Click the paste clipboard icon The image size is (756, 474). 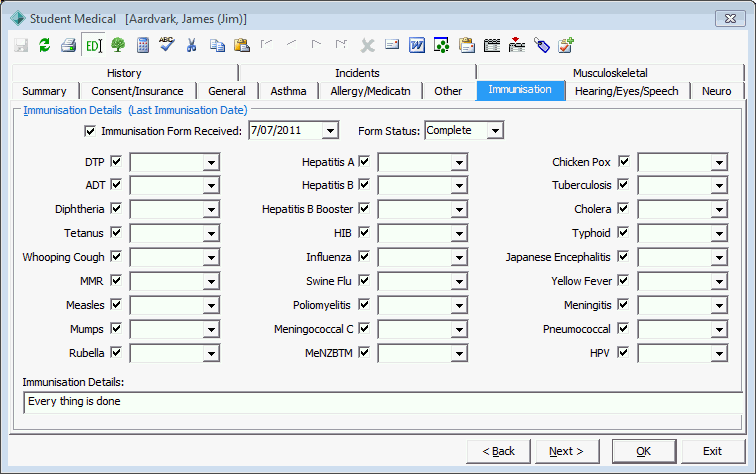pos(242,45)
